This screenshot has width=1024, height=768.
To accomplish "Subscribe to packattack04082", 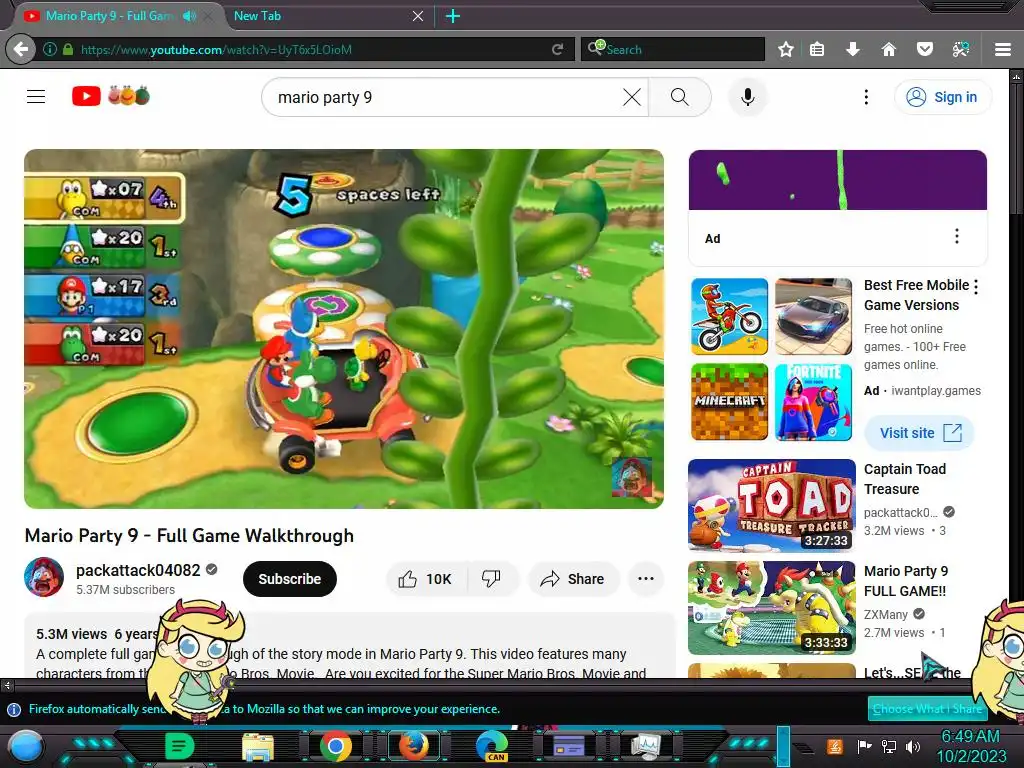I will [x=289, y=579].
